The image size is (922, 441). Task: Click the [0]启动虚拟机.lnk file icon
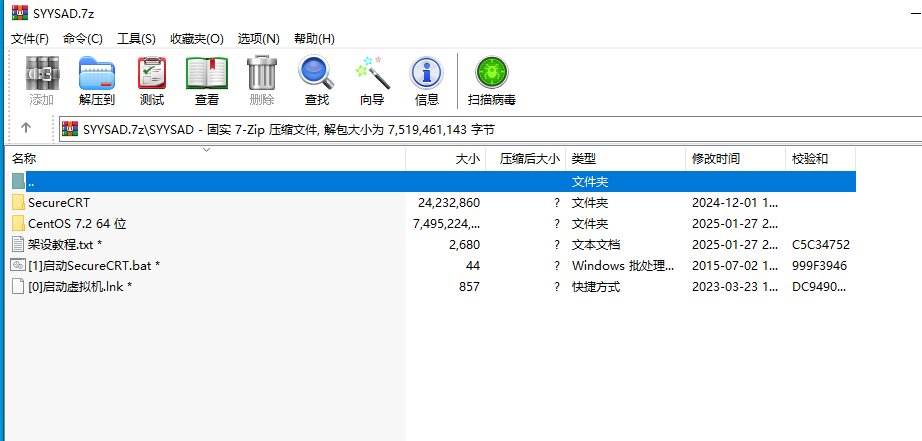tap(18, 287)
